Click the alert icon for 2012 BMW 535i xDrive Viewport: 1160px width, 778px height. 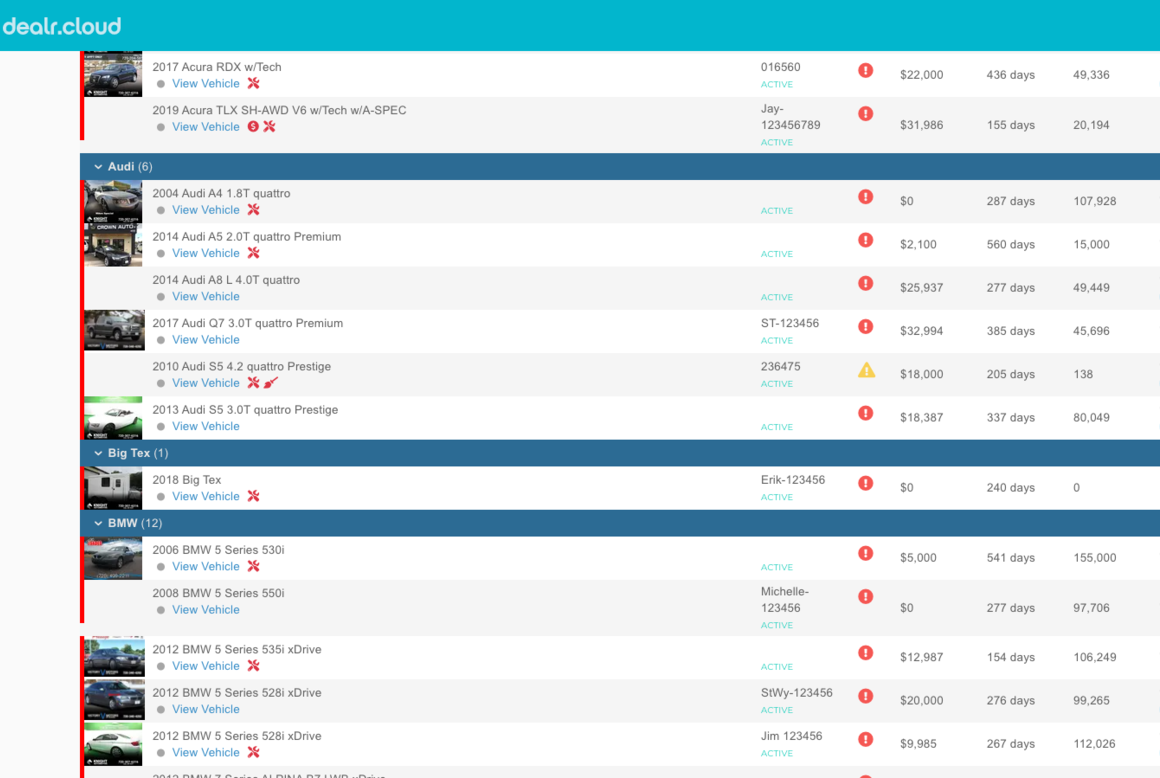(x=866, y=653)
